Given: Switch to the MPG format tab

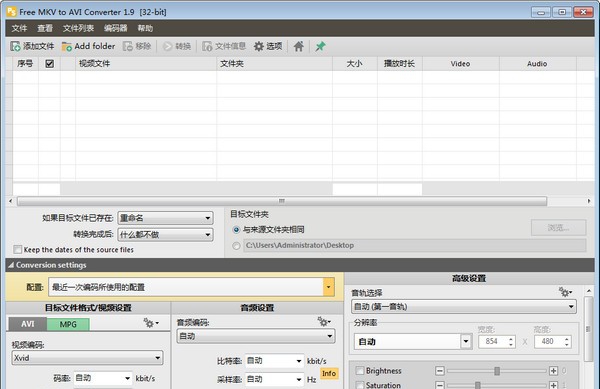Looking at the screenshot, I should coord(68,324).
